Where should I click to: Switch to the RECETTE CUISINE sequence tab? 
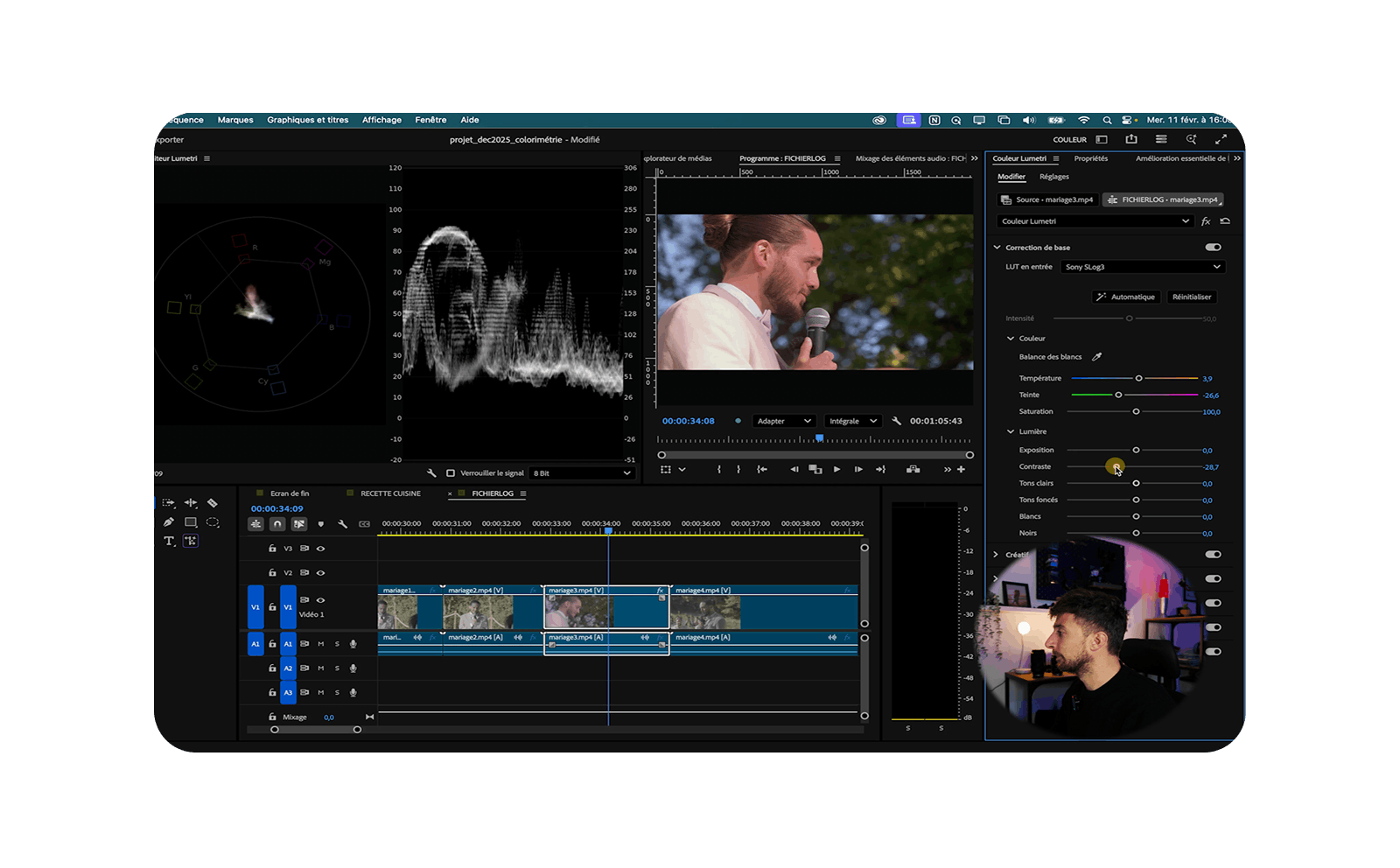[x=390, y=493]
